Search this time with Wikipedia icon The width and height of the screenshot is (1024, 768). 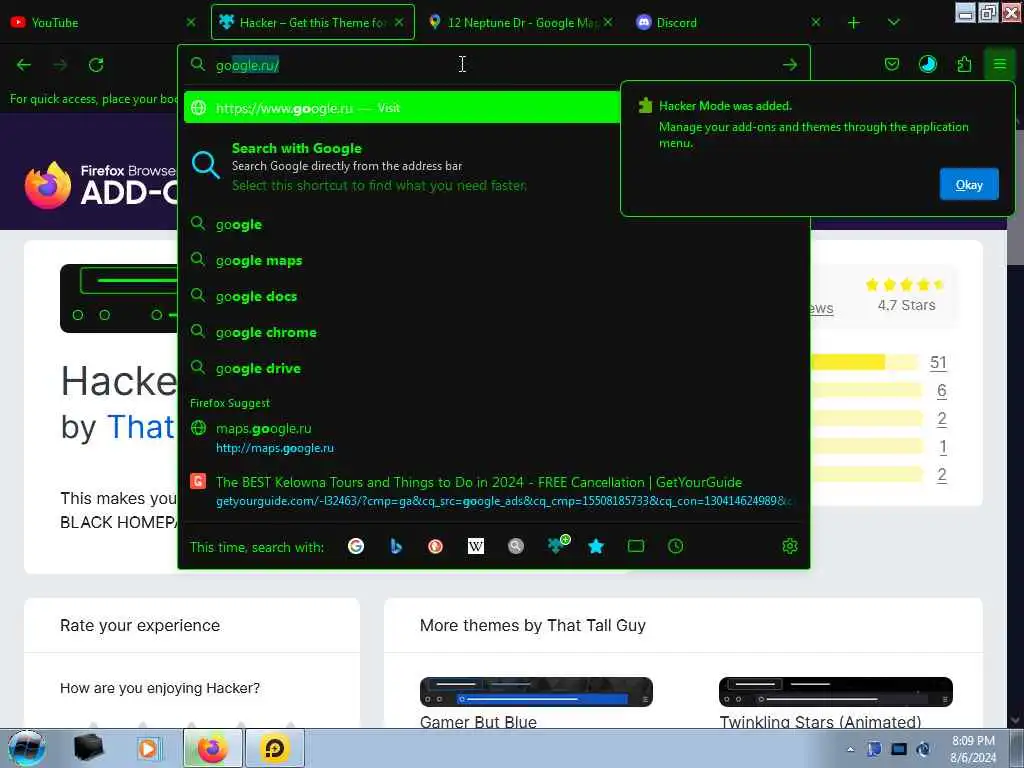[476, 546]
